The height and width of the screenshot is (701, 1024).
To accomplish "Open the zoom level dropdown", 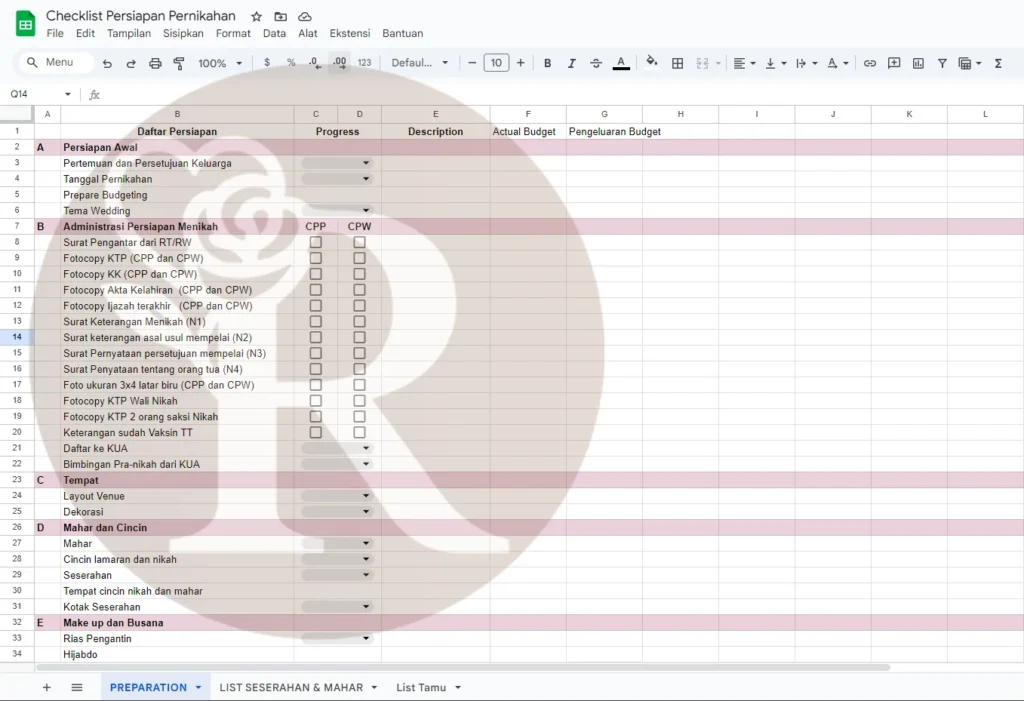I will (219, 62).
